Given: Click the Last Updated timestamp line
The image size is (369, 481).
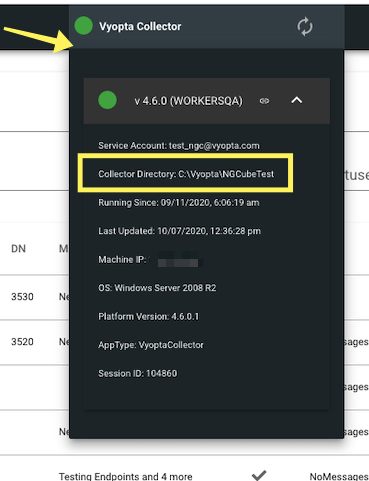Looking at the screenshot, I should click(x=179, y=231).
